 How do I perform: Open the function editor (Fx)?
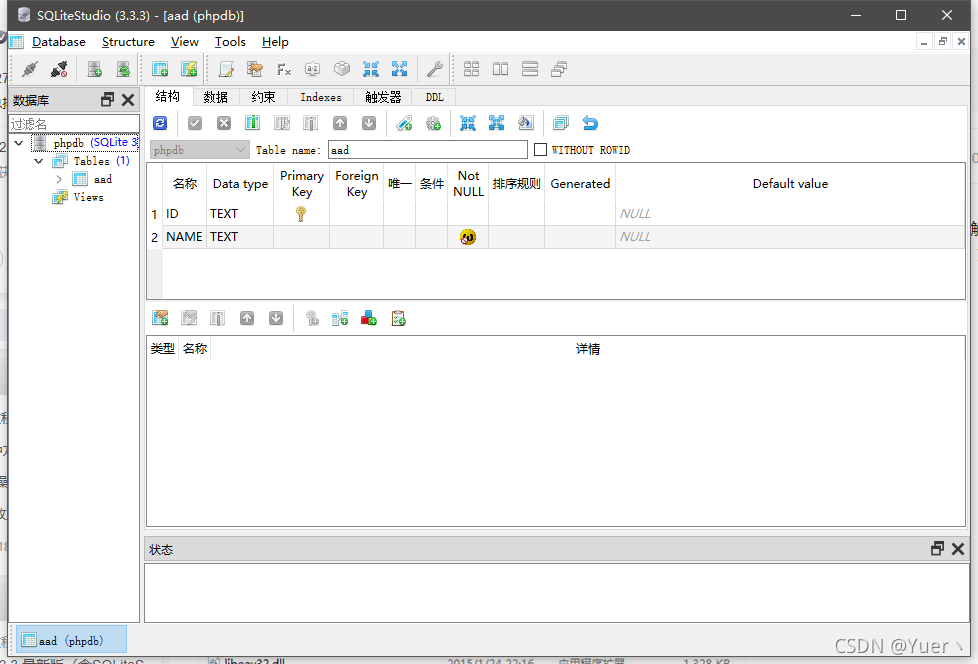(283, 69)
